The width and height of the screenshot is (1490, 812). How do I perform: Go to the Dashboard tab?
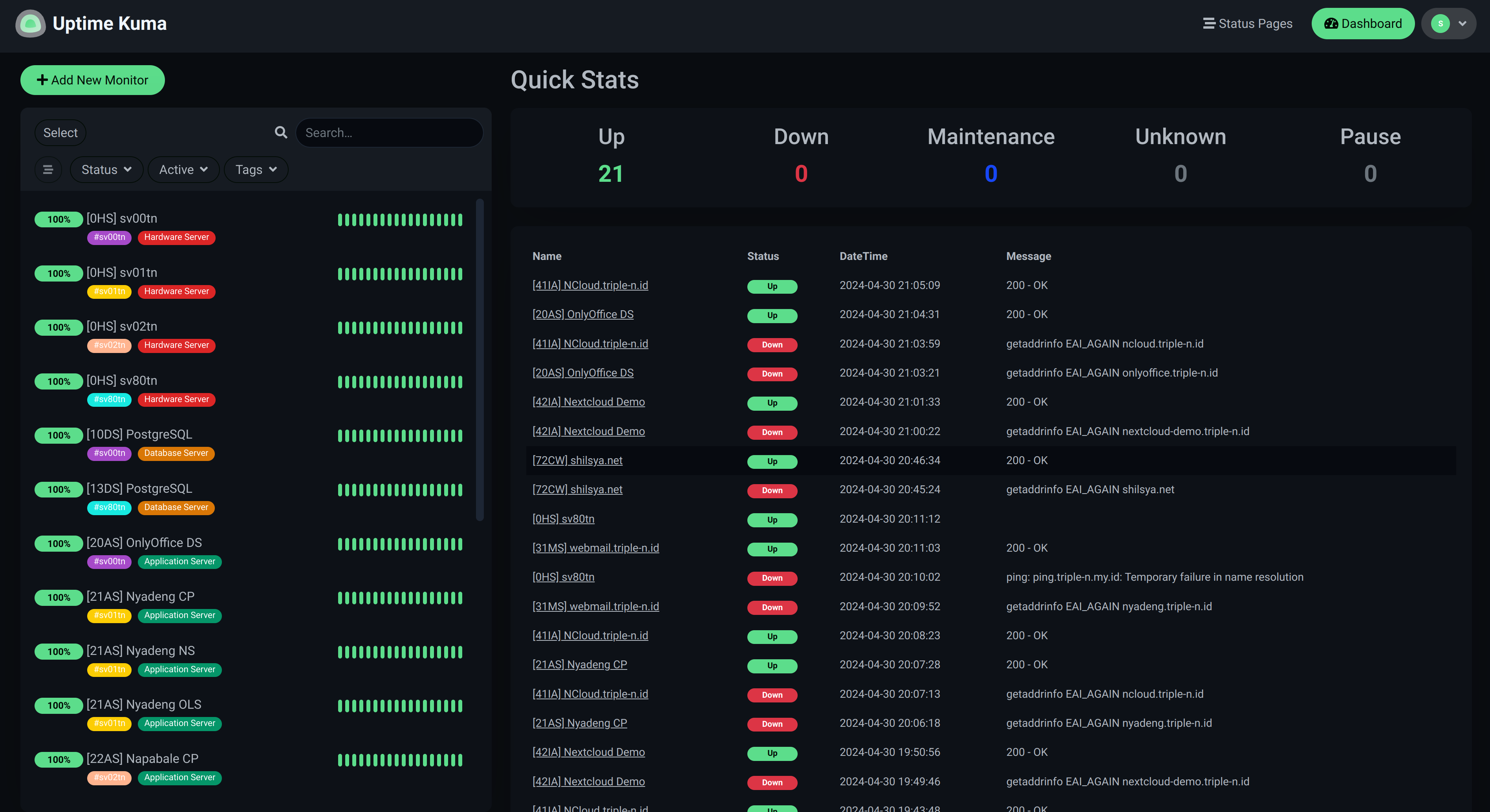click(x=1362, y=24)
